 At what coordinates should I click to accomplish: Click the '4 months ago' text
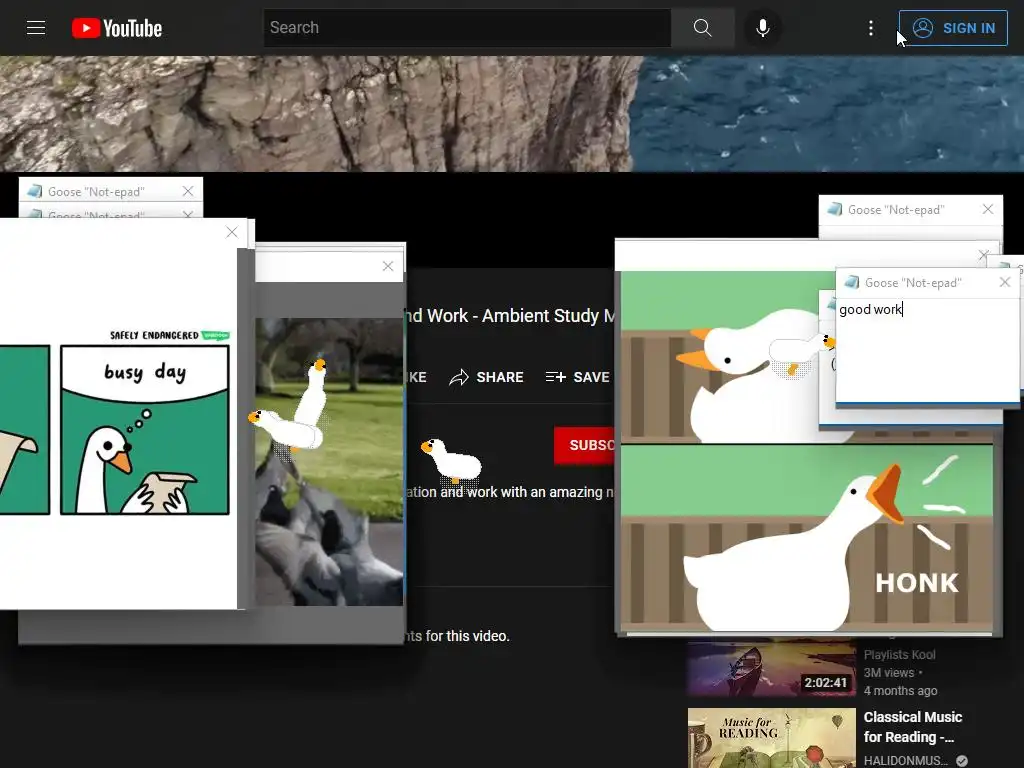[901, 691]
